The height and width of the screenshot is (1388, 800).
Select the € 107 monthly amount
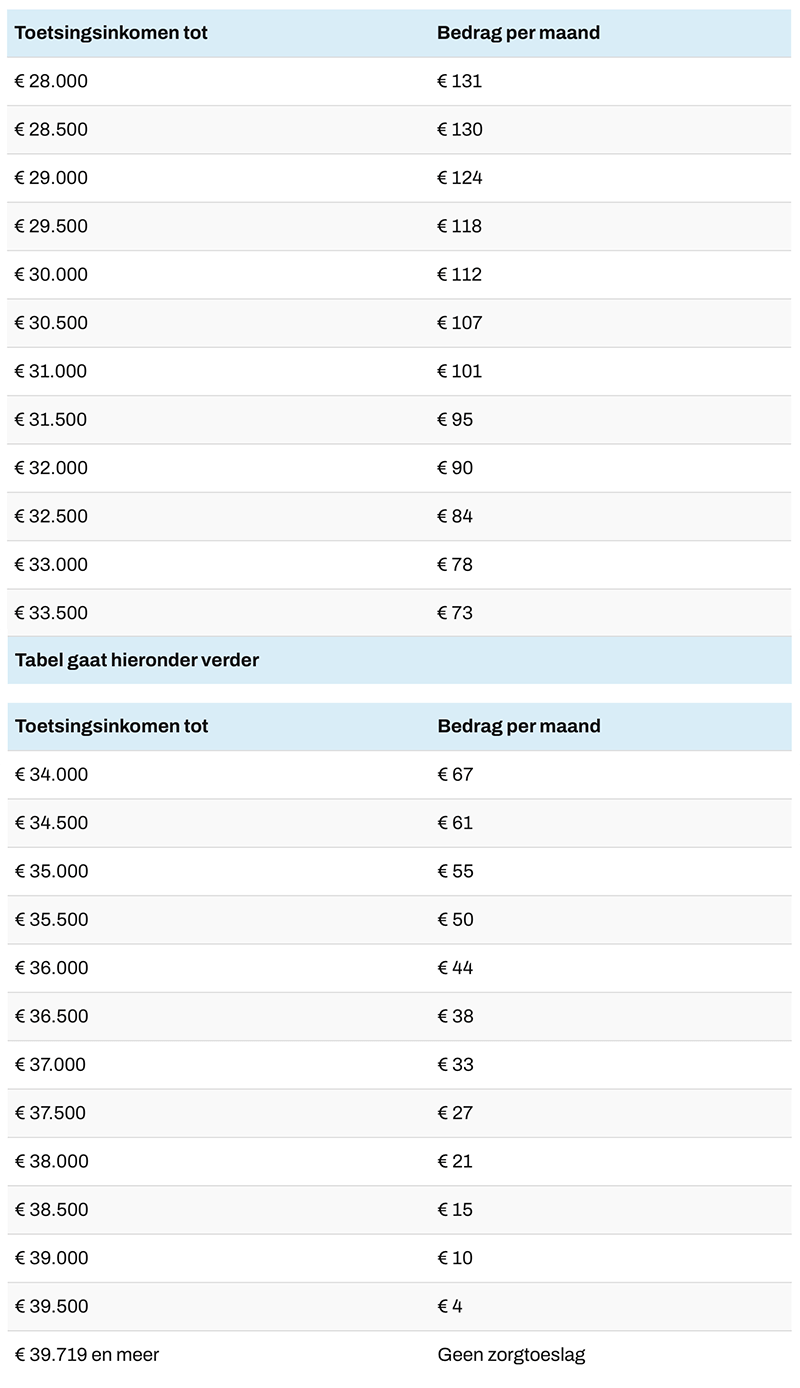(x=460, y=323)
